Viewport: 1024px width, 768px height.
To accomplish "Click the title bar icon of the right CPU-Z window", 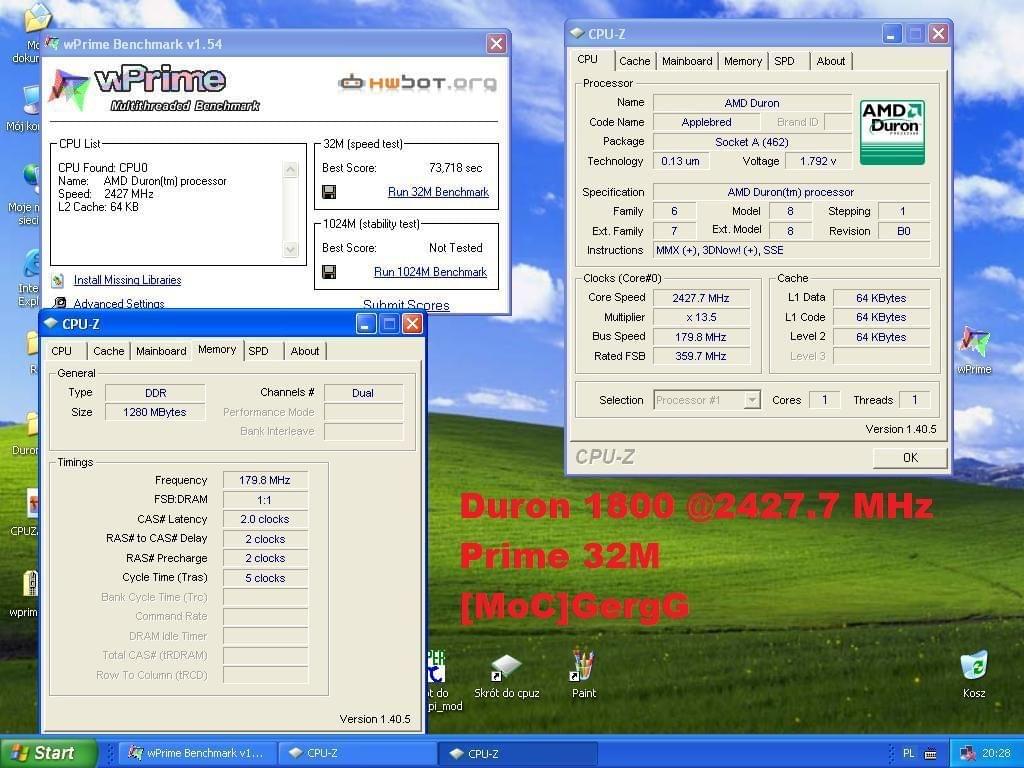I will [577, 33].
